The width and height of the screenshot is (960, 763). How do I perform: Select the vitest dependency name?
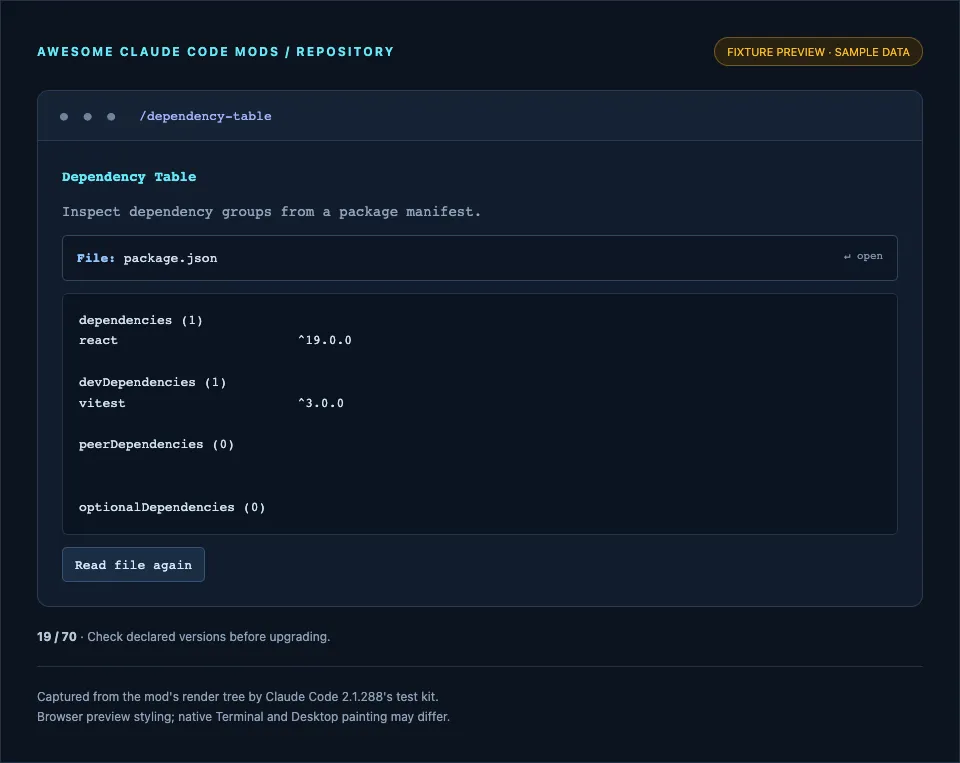[x=102, y=404]
